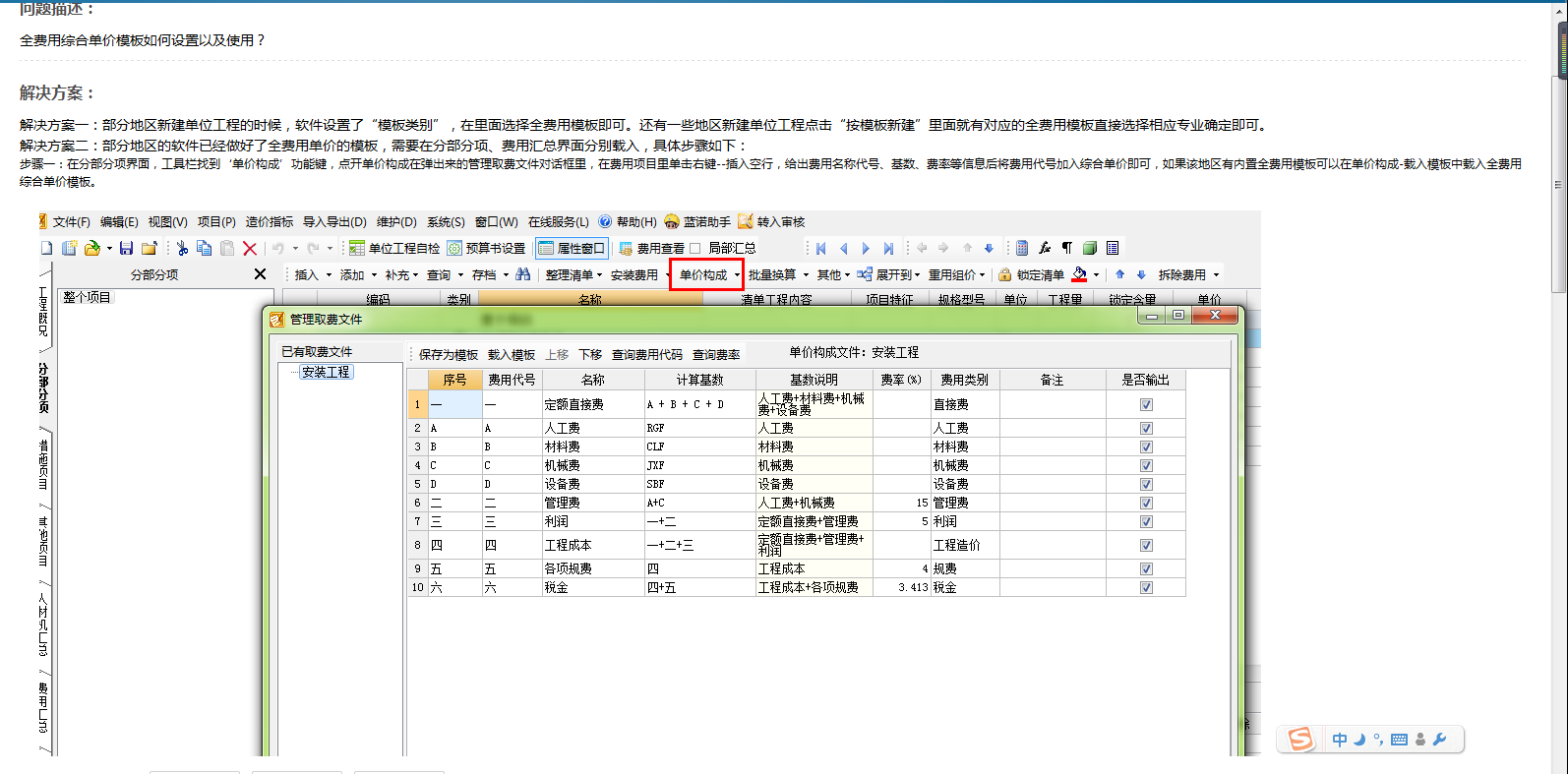Click the red X delete icon
This screenshot has height=774, width=1568.
tap(250, 249)
